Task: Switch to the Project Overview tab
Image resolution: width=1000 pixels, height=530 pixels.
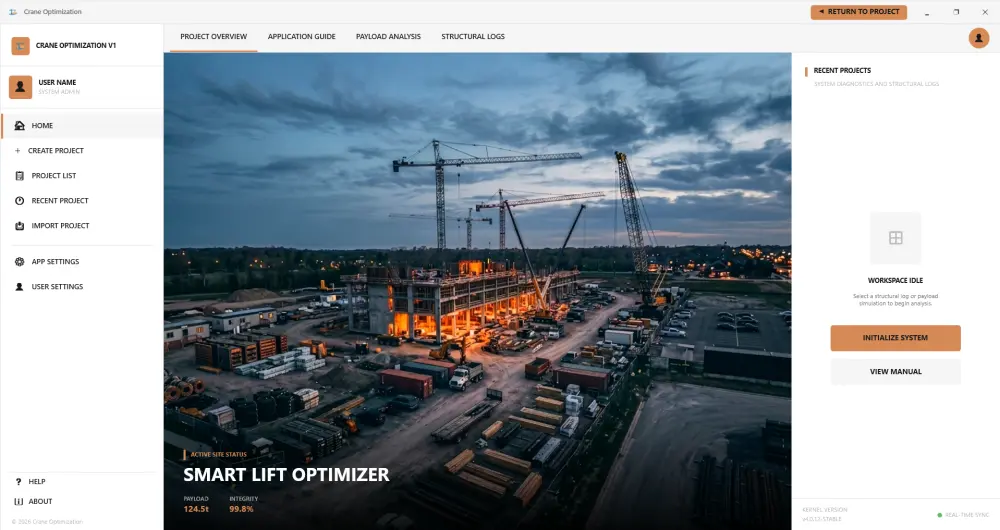Action: point(214,37)
